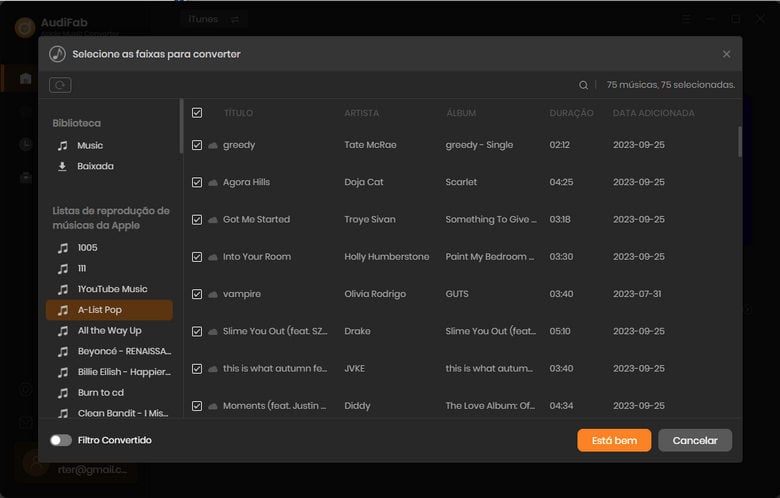Screen dimensions: 780x498
Task: Toggle the select-all checkbox in table header
Action: [x=197, y=113]
